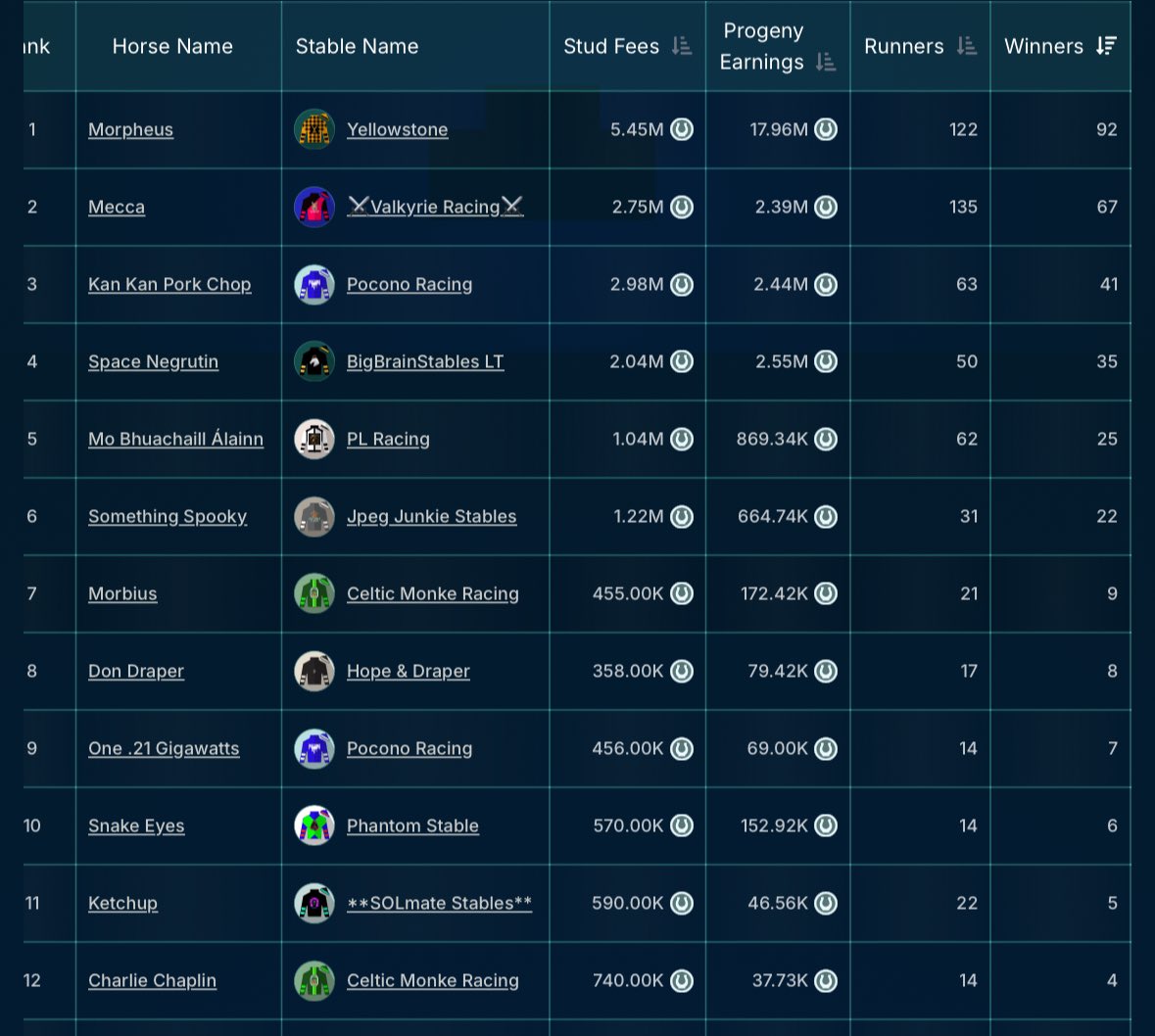Open Celtic Monke Racing link in Morbius row
1155x1036 pixels.
[x=432, y=593]
